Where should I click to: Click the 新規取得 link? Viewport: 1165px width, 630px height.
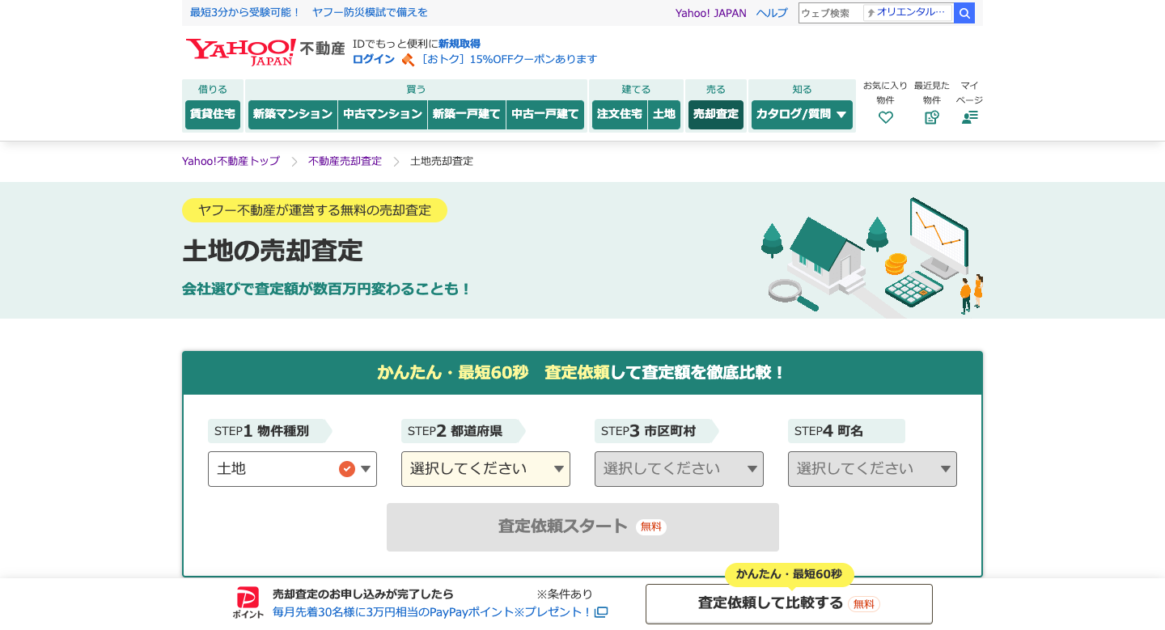(459, 44)
